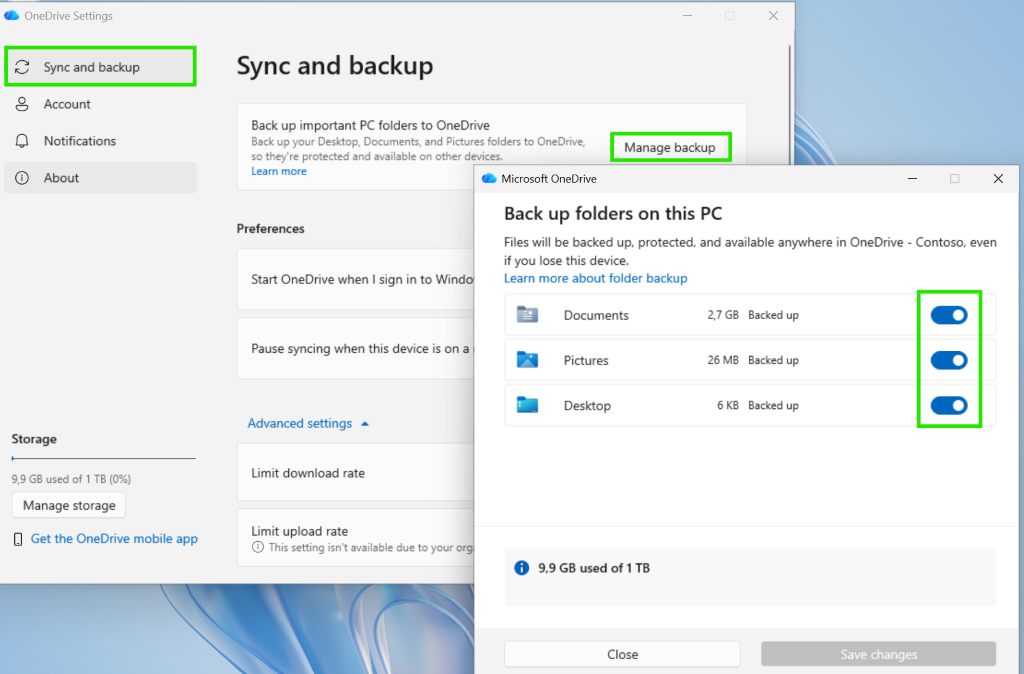1024x674 pixels.
Task: Click the 6 KB size value
Action: [728, 405]
